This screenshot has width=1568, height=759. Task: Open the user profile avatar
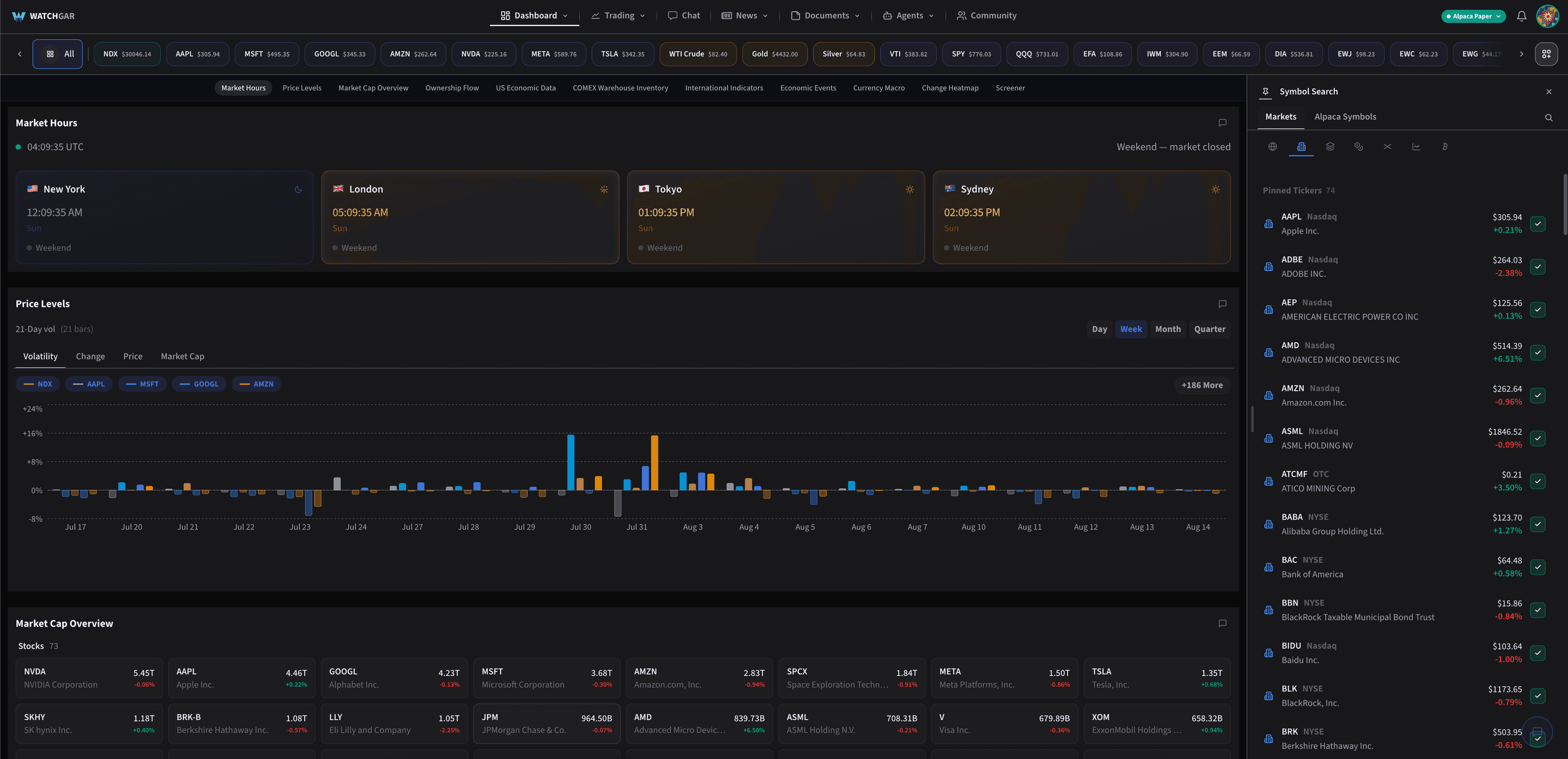coord(1547,17)
